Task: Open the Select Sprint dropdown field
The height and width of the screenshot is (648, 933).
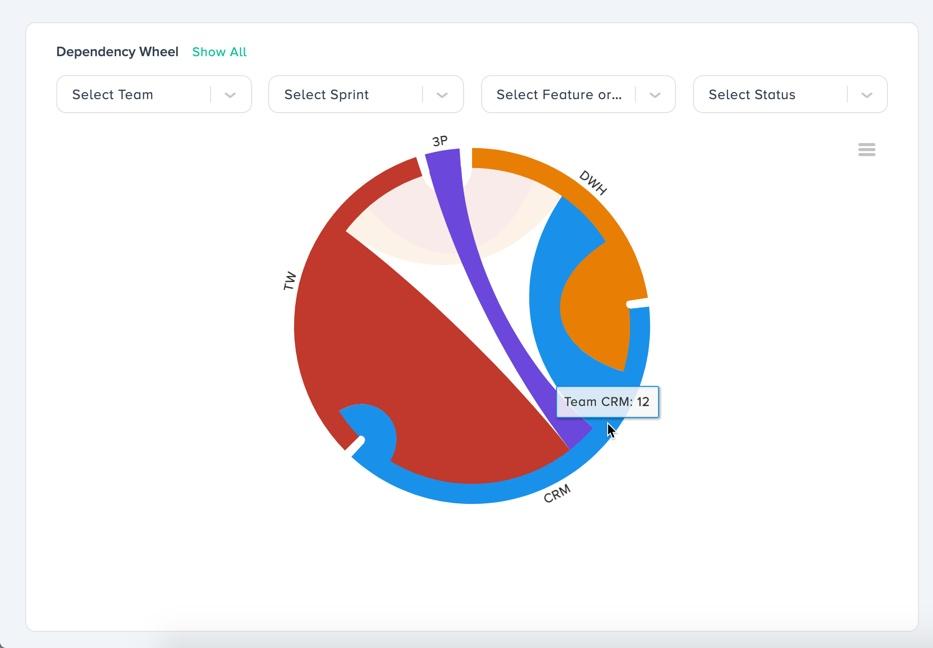Action: pyautogui.click(x=347, y=95)
